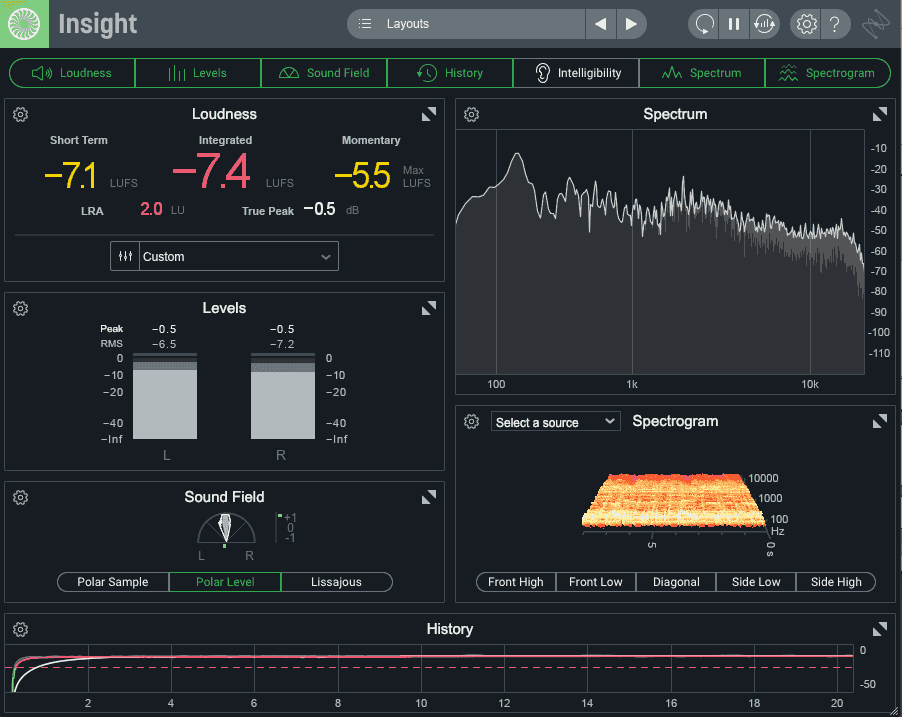Click the spectrum analyzer graph
902x717 pixels.
click(660, 252)
